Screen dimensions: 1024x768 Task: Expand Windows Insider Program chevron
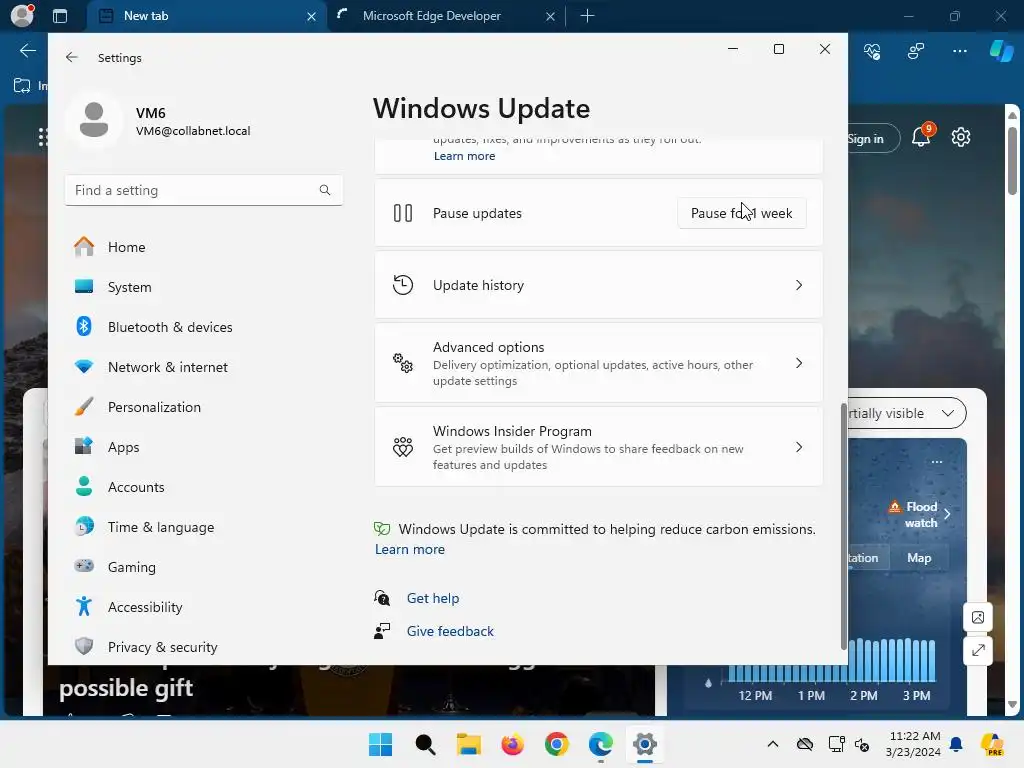pyautogui.click(x=799, y=447)
